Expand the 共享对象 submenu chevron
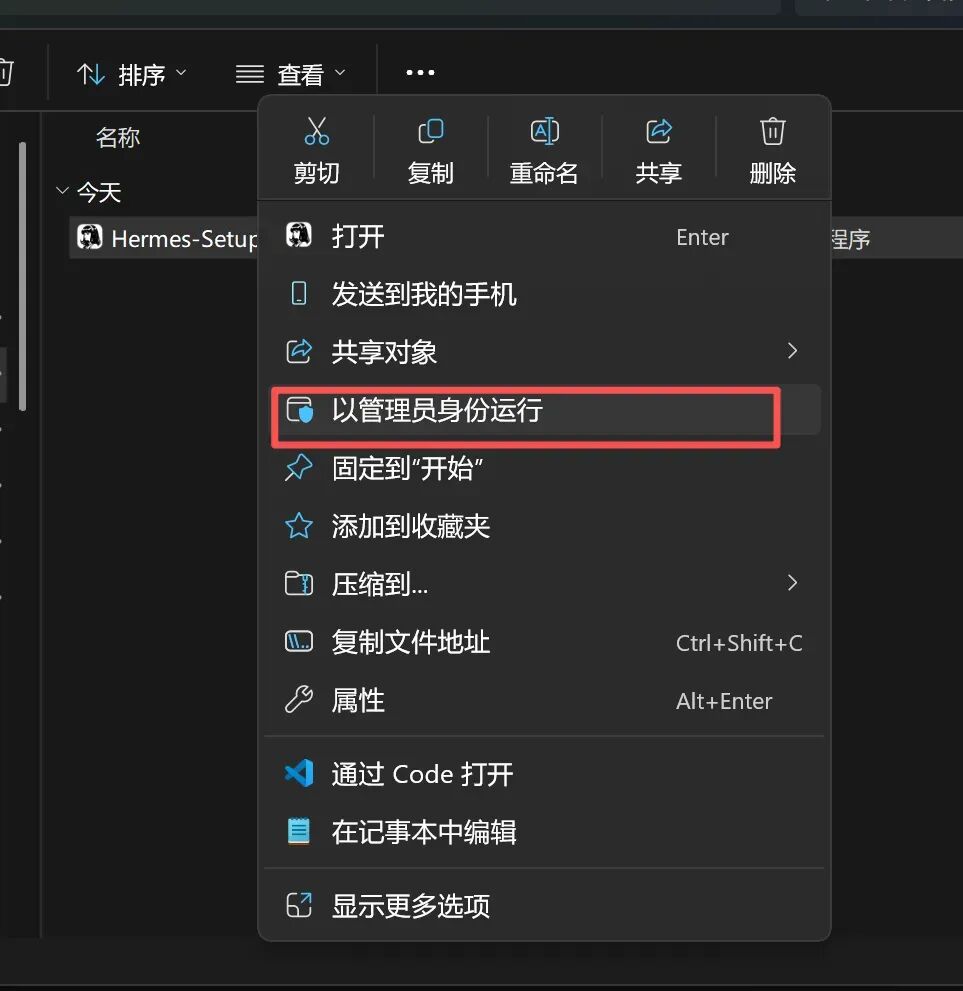 792,351
